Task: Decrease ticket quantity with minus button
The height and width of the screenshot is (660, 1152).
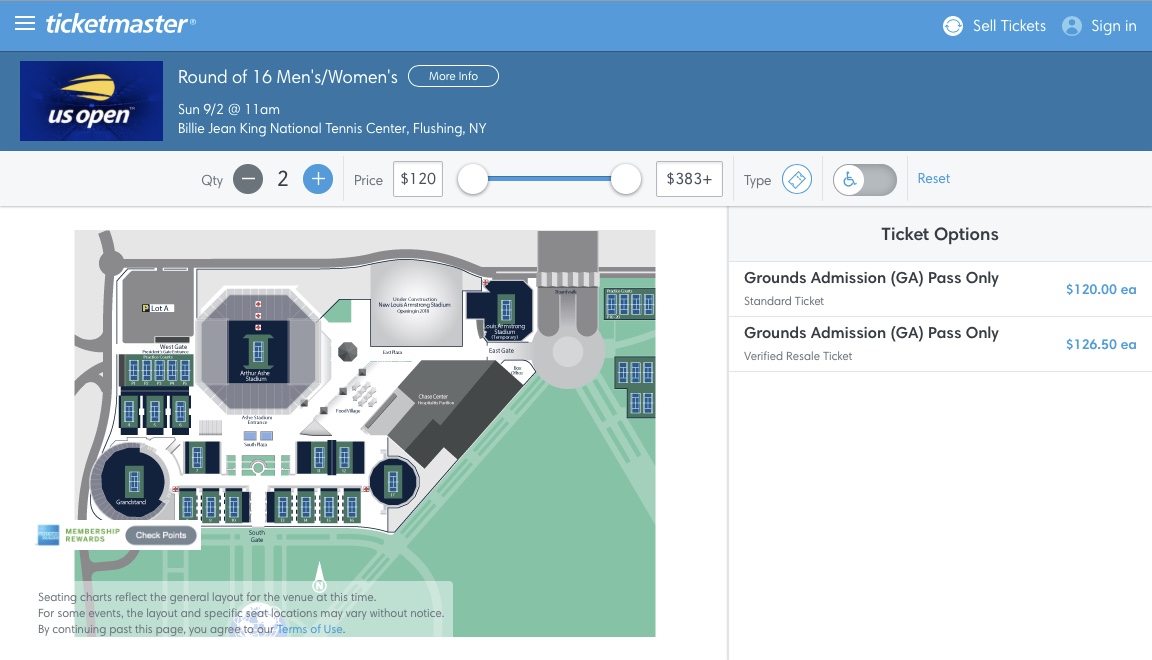Action: [x=248, y=179]
